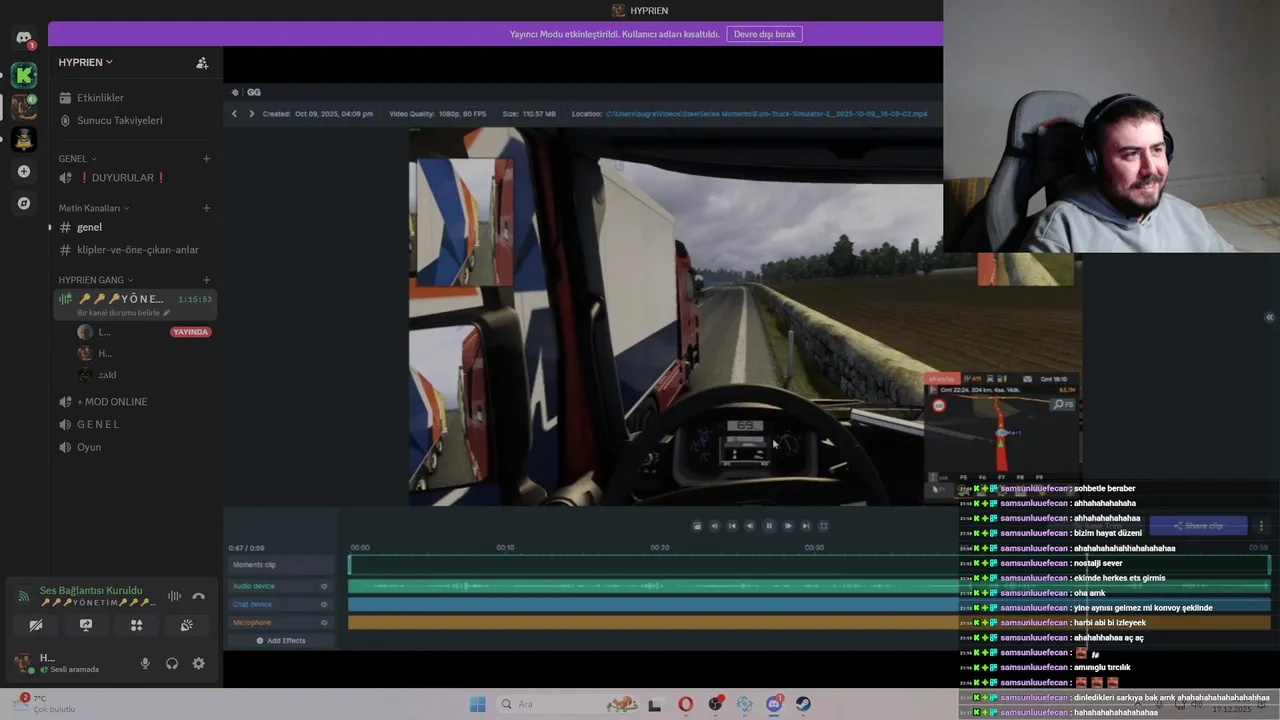This screenshot has width=1280, height=720.
Task: Open the HYPRIEN server name dropdown
Action: coord(85,62)
